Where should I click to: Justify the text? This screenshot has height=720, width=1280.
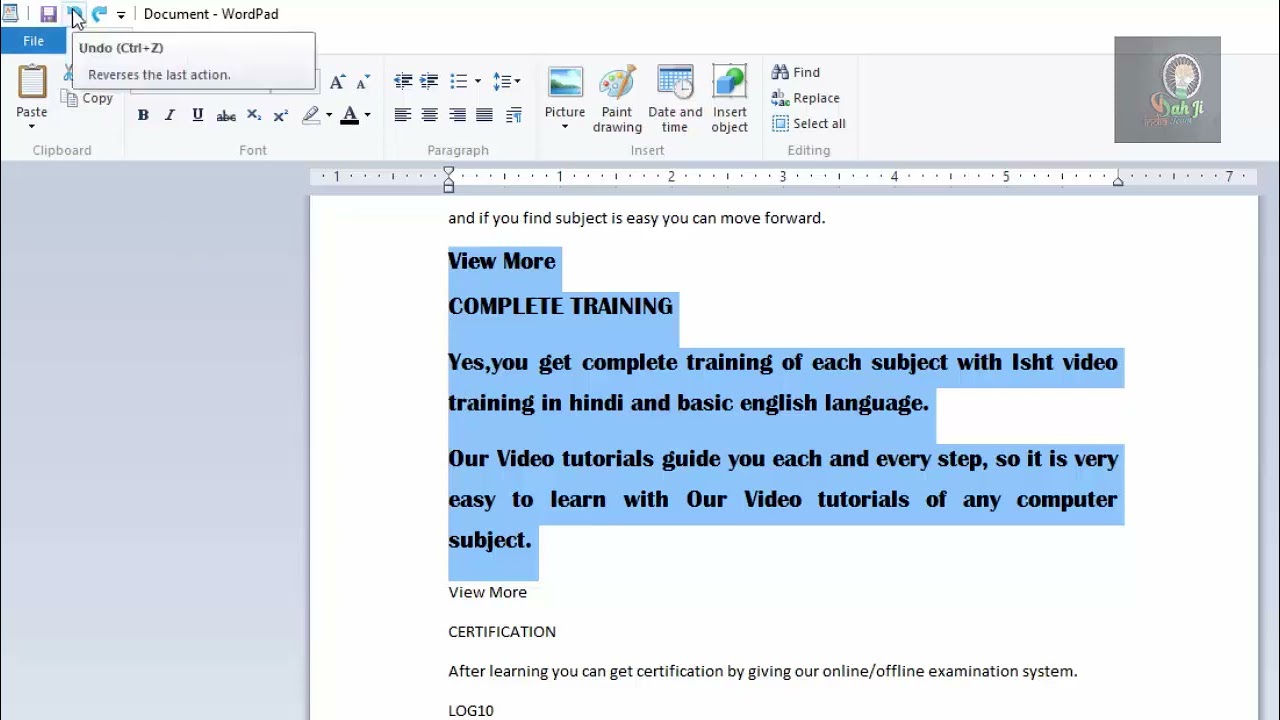click(484, 116)
